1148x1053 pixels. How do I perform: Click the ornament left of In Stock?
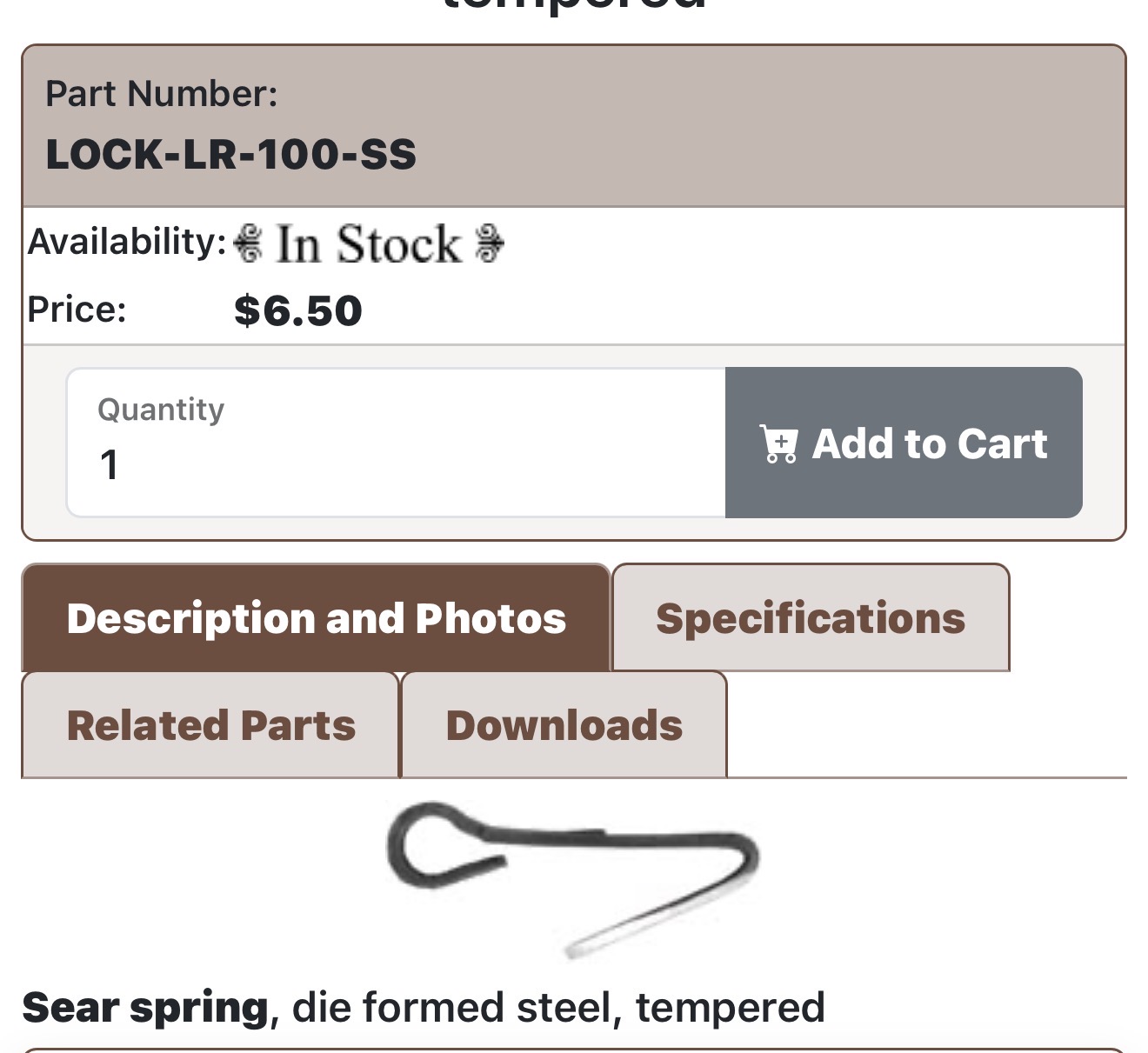point(249,243)
